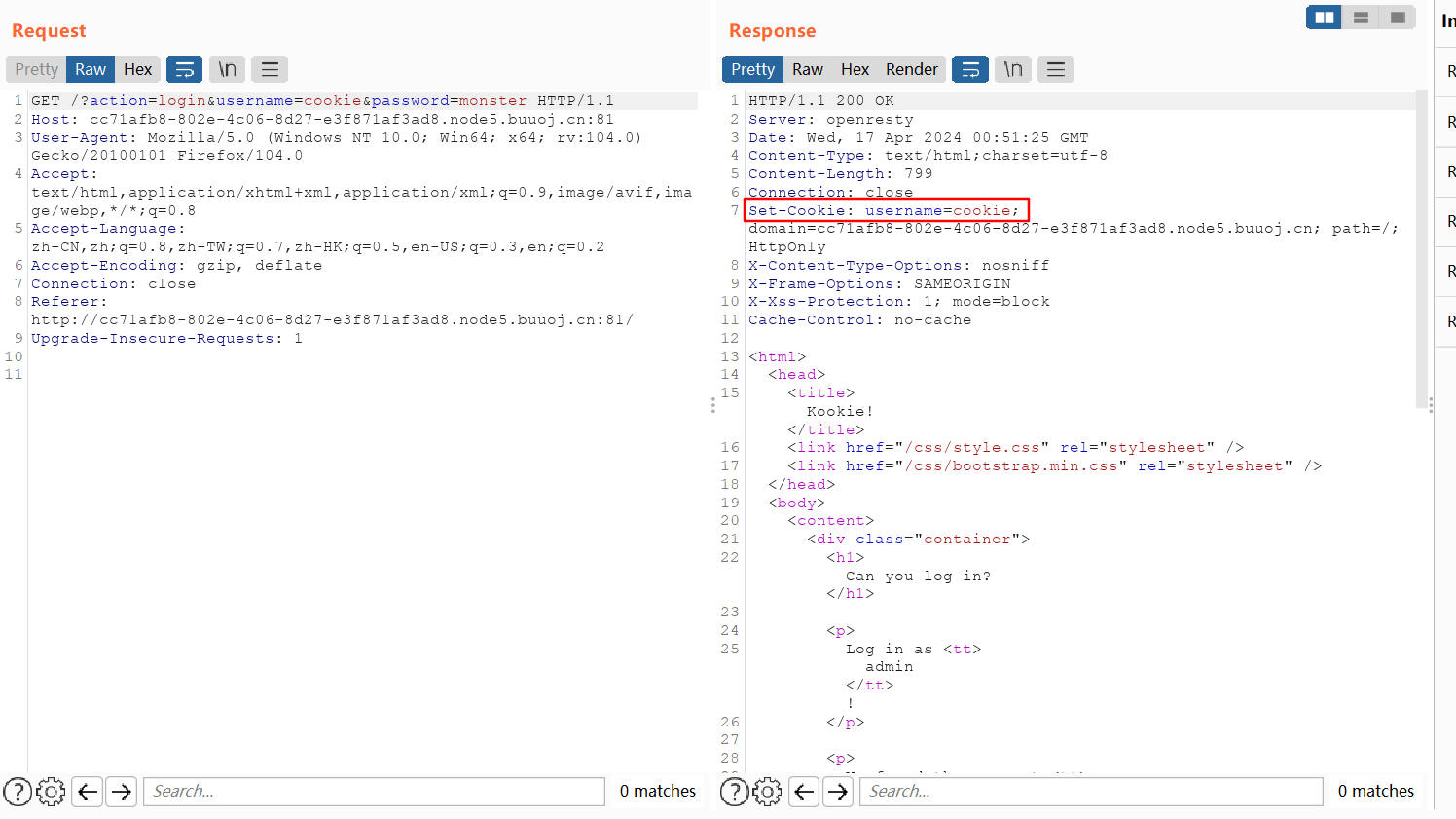Open help icon below Request panel
The image size is (1456, 819).
(18, 792)
